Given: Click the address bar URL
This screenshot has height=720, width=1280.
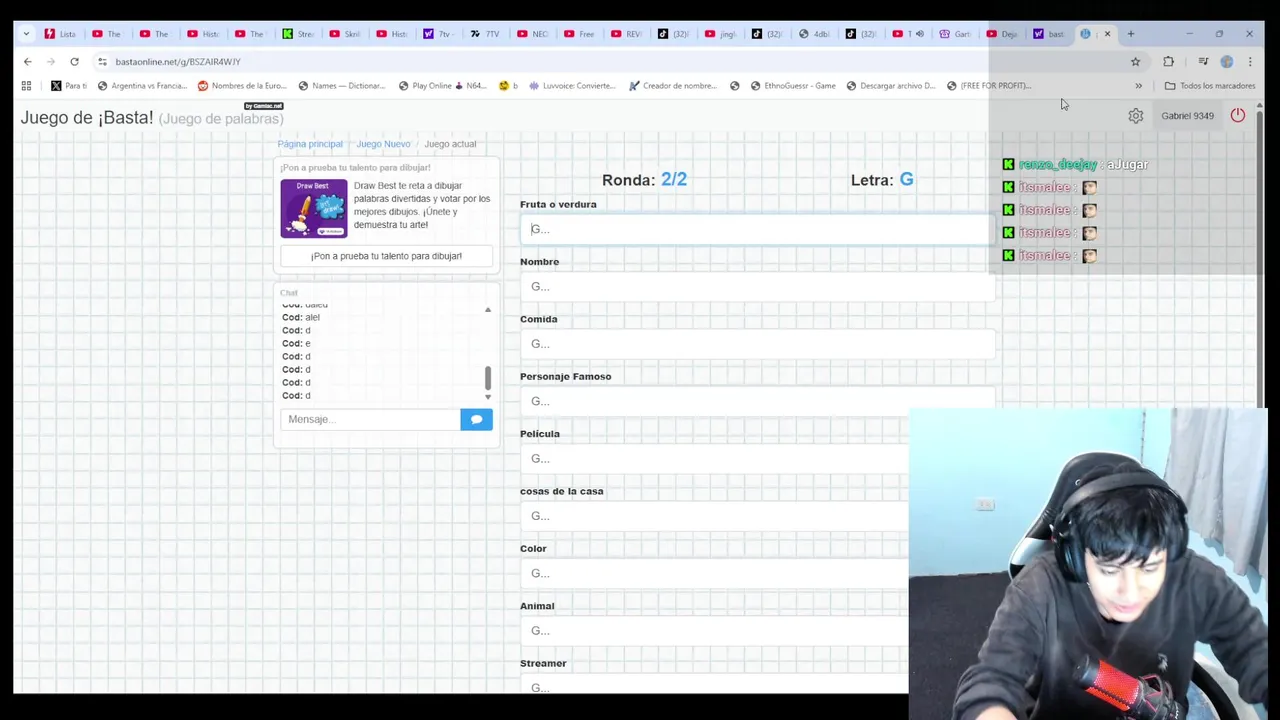Looking at the screenshot, I should coord(178,61).
